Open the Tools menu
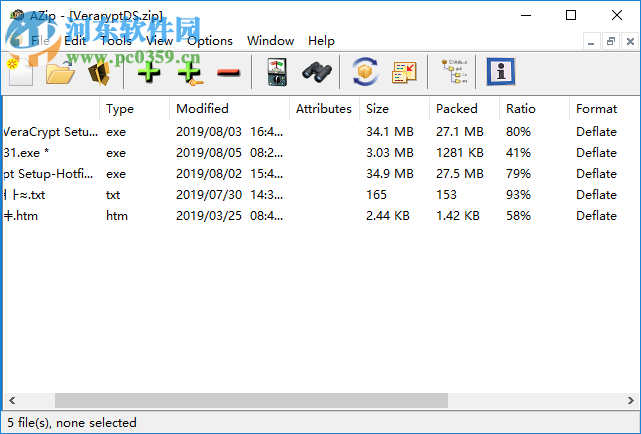The width and height of the screenshot is (641, 434). (116, 41)
